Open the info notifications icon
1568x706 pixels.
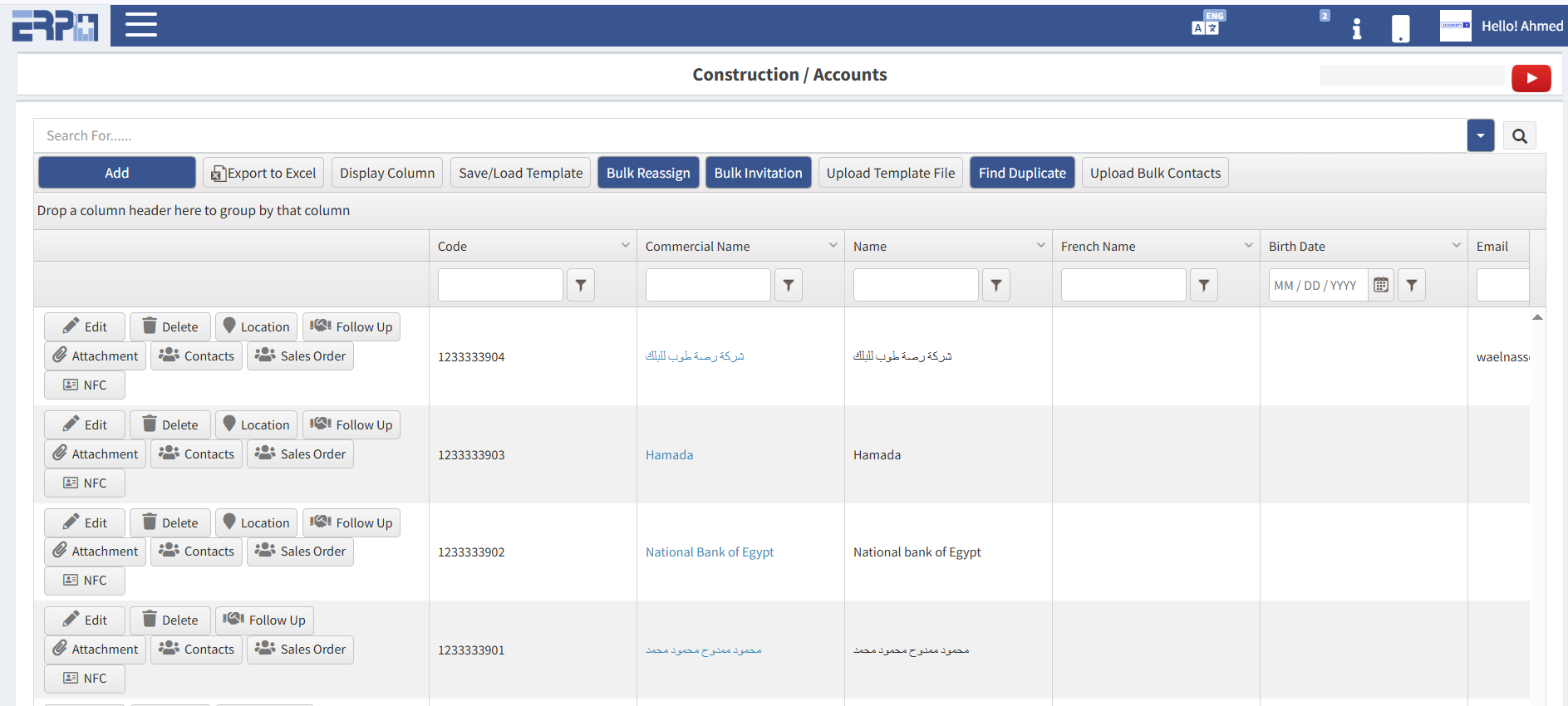(x=1356, y=28)
